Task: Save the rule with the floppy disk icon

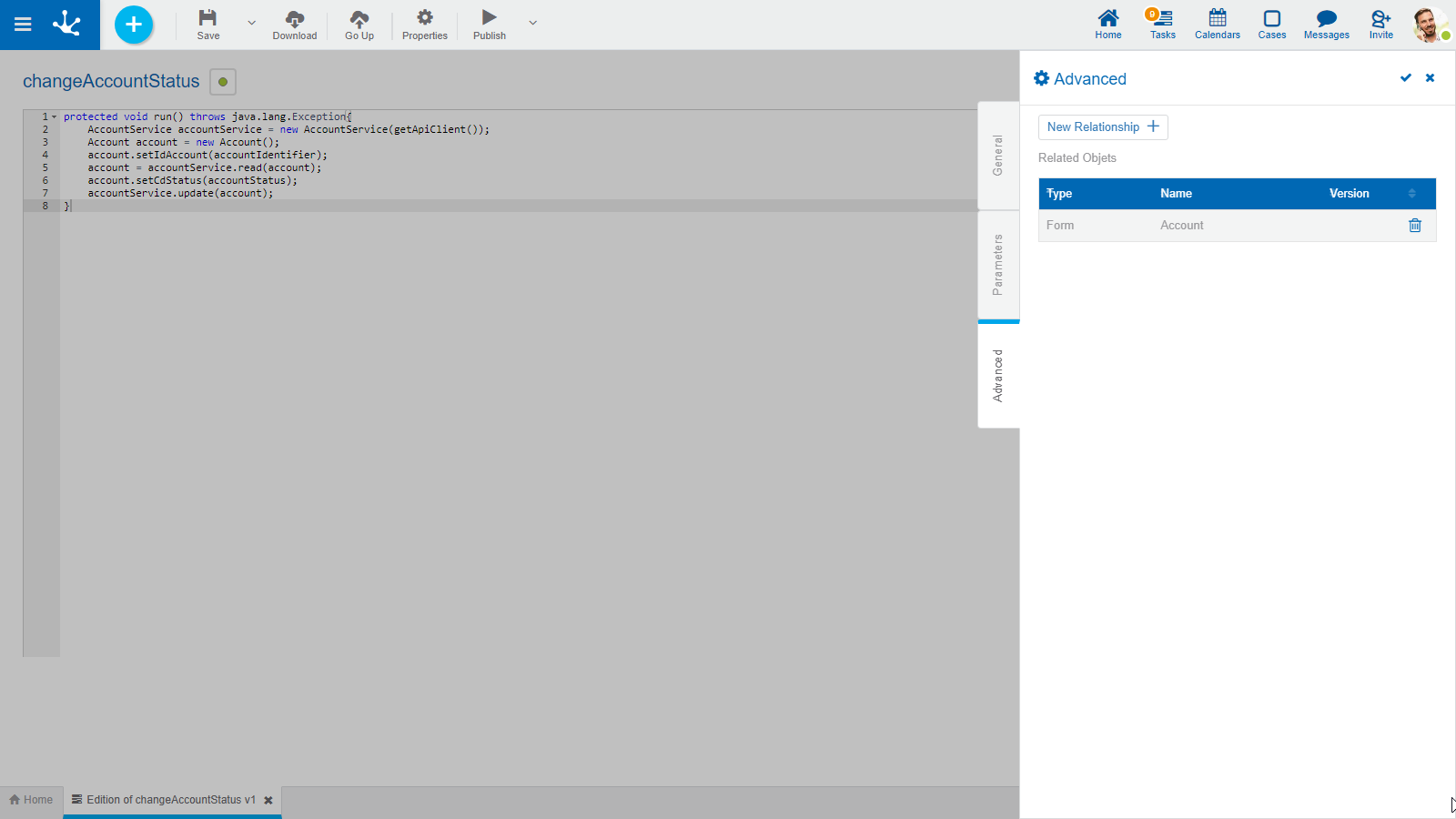Action: pos(207,18)
